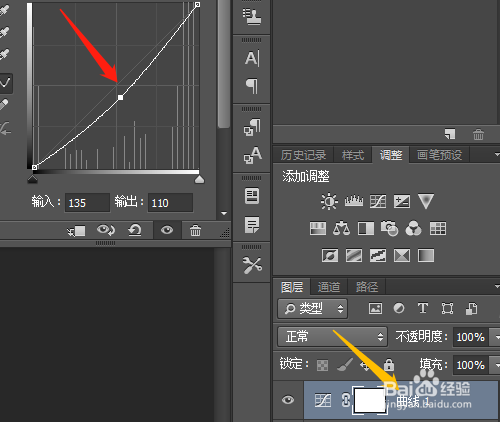Choose the draw curve pencil tool

pos(3,104)
